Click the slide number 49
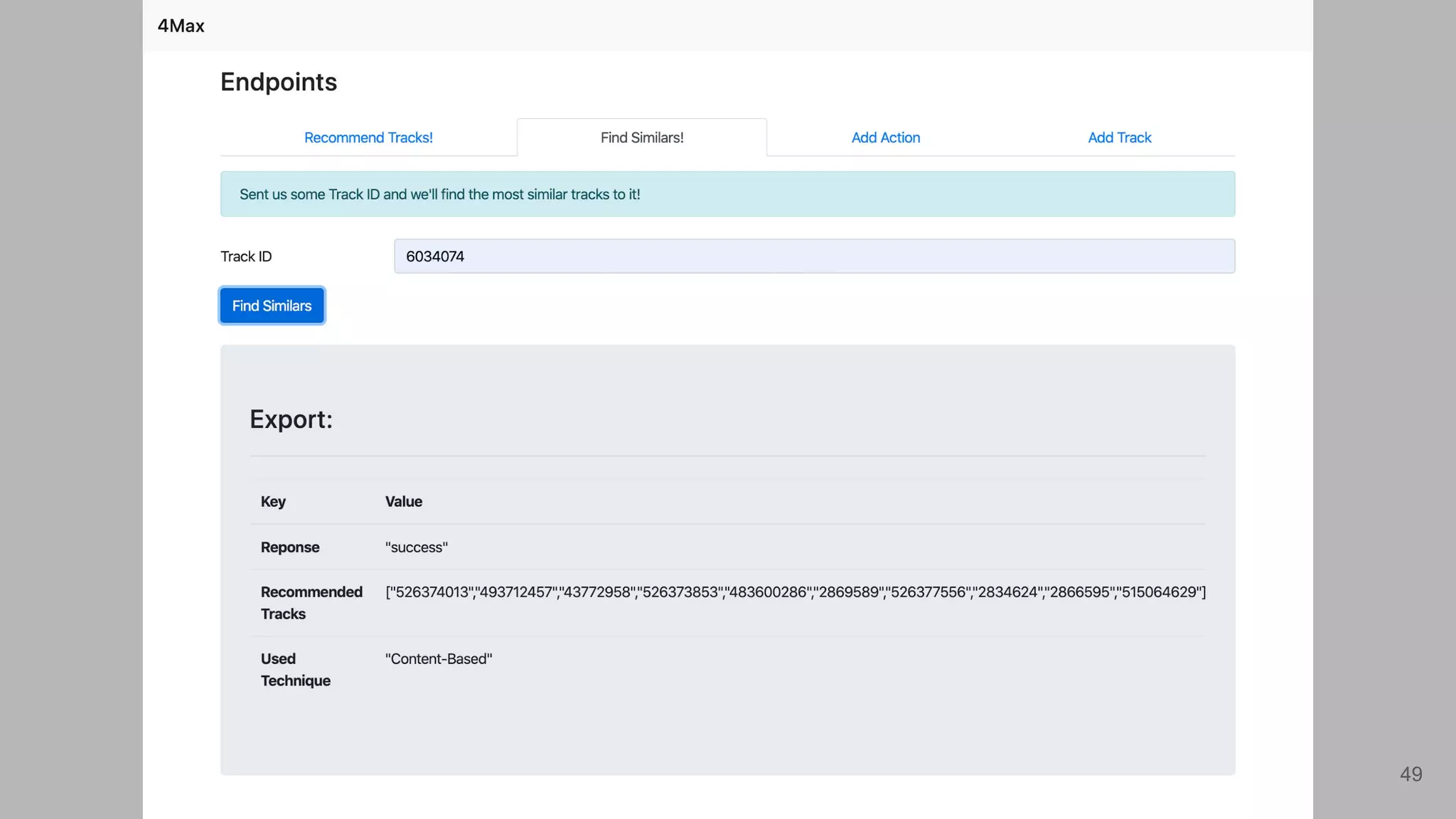This screenshot has width=1456, height=819. [1410, 773]
